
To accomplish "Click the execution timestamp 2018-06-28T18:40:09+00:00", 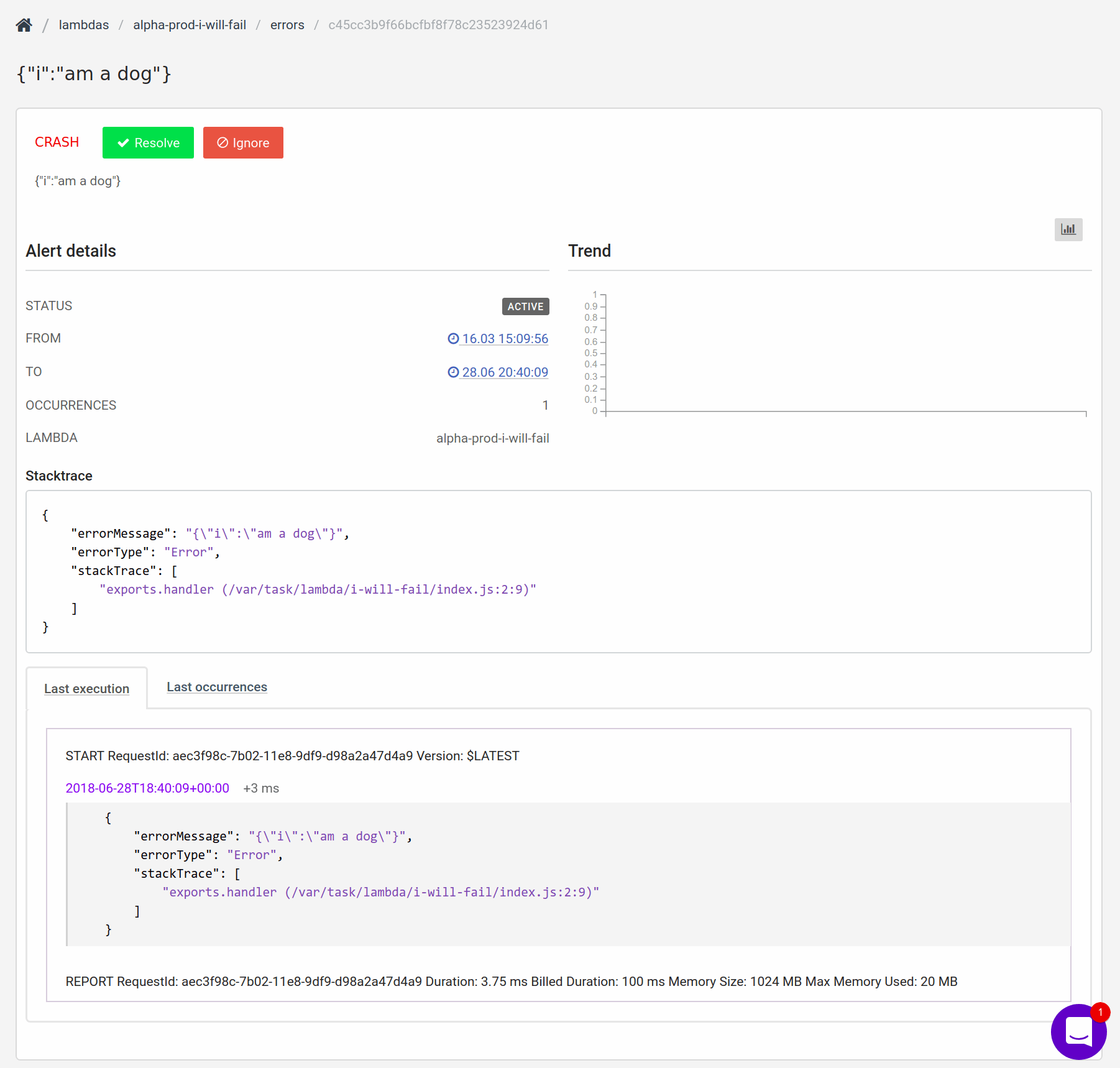I will 147,788.
